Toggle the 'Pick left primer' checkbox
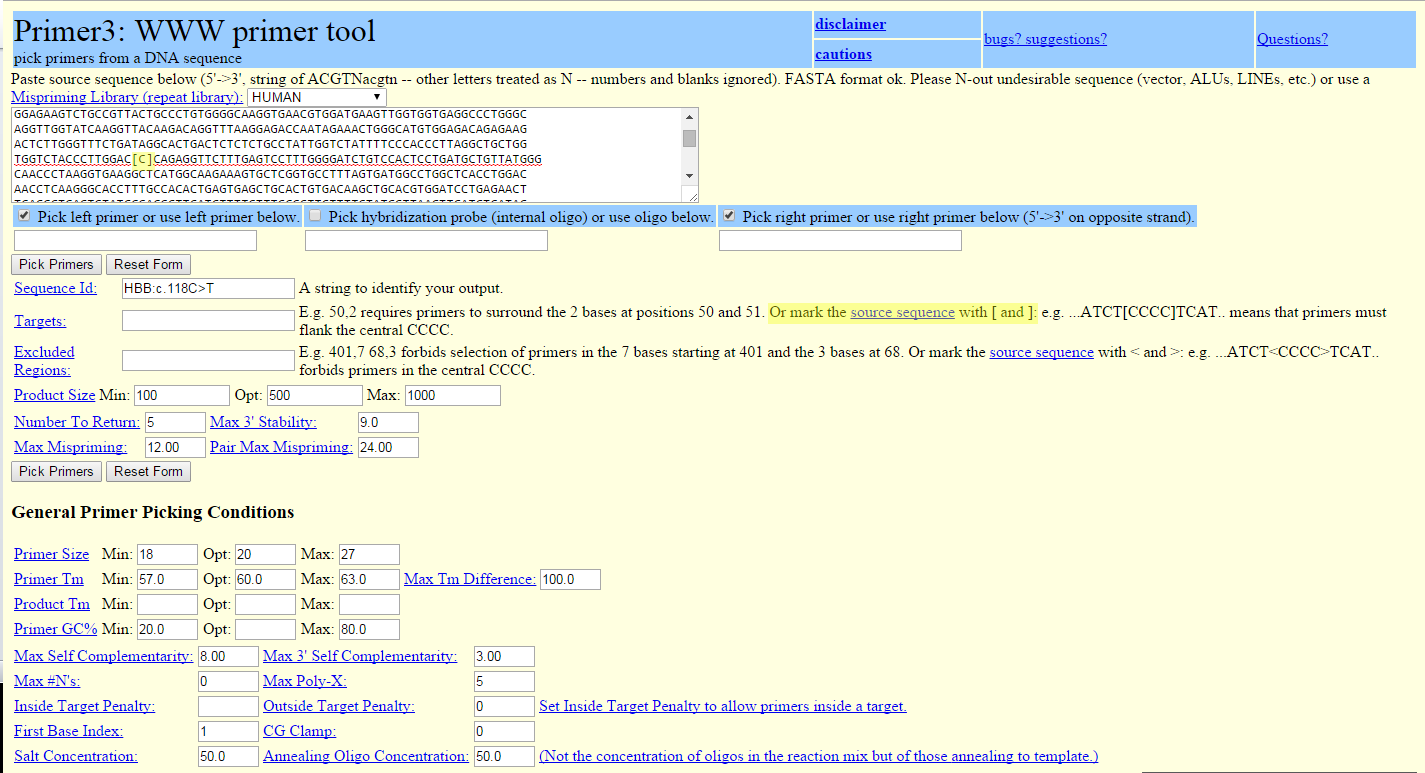The width and height of the screenshot is (1425, 773). [x=24, y=216]
